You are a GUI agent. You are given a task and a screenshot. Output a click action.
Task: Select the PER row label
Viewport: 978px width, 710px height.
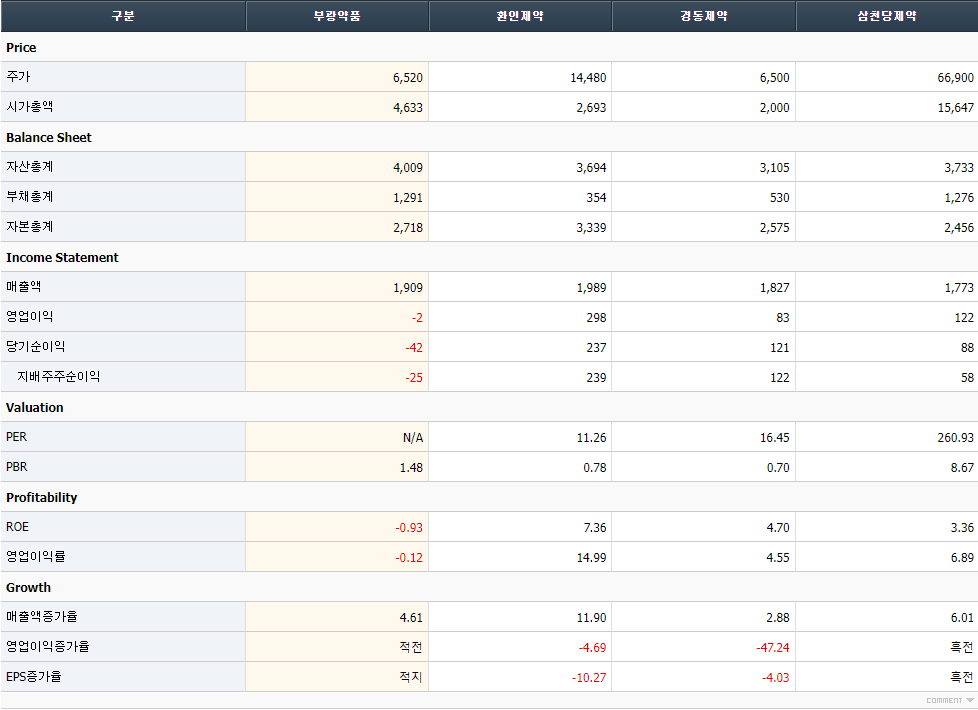[x=123, y=437]
